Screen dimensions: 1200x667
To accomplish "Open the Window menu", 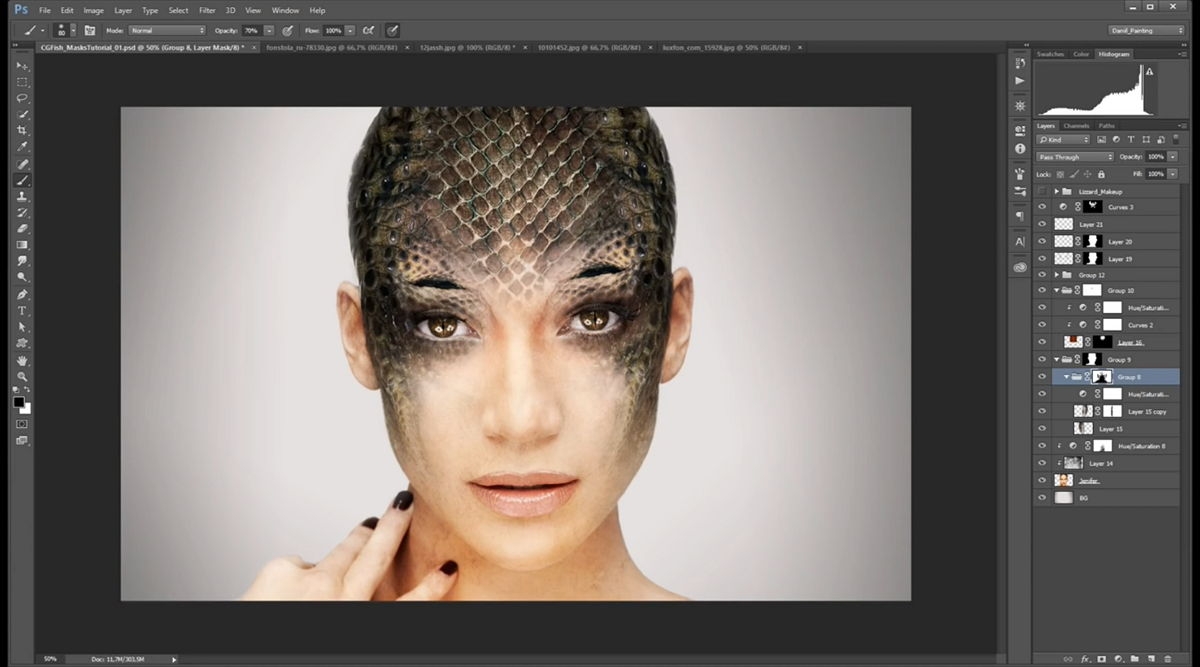I will [285, 10].
